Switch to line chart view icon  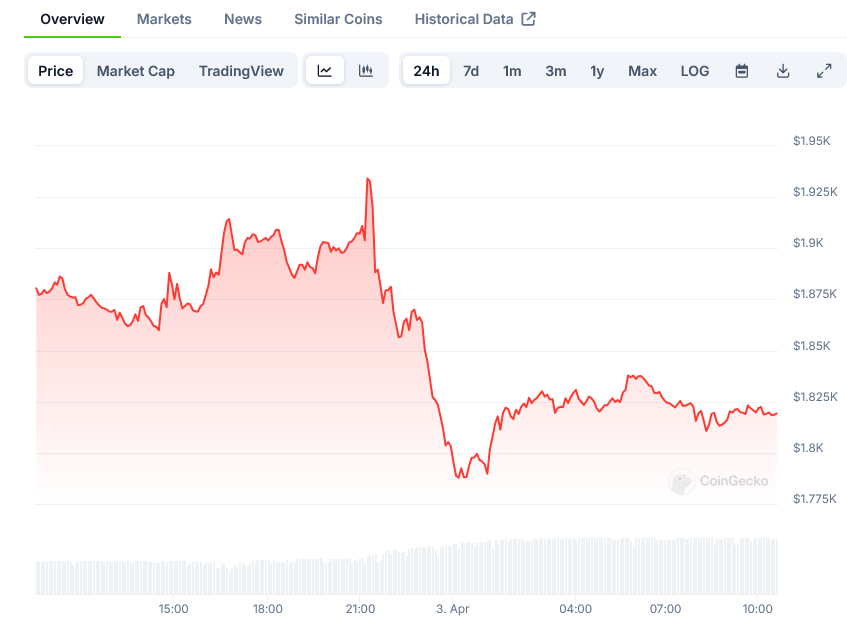[x=325, y=71]
